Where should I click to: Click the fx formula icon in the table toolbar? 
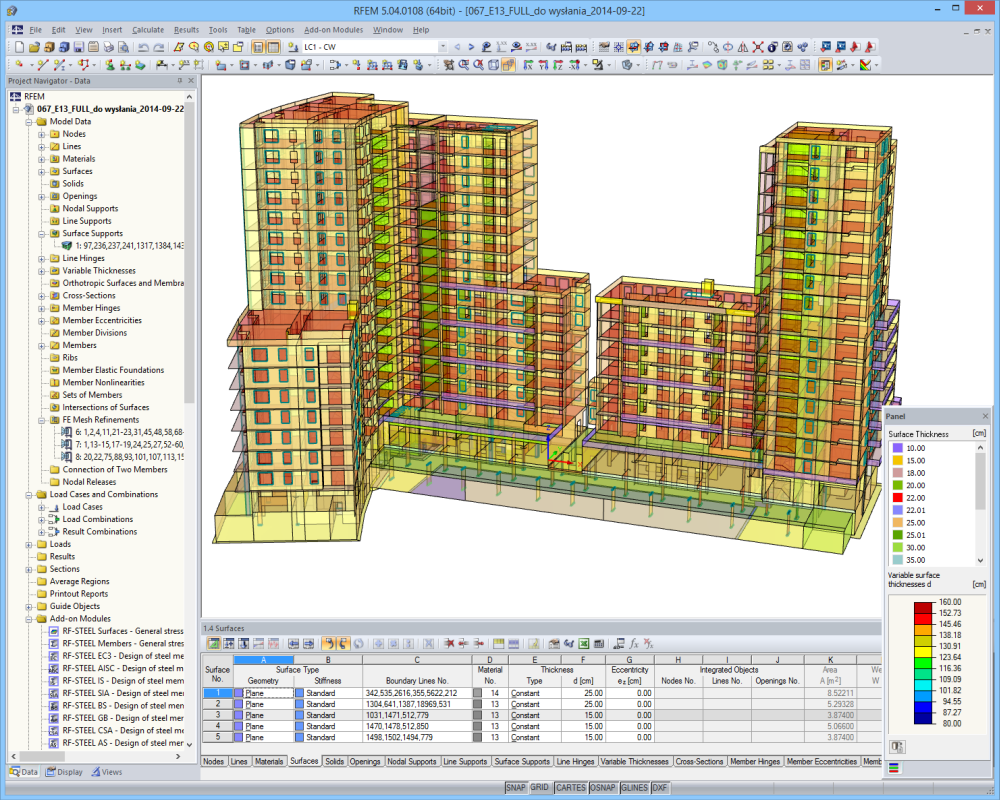click(x=634, y=641)
